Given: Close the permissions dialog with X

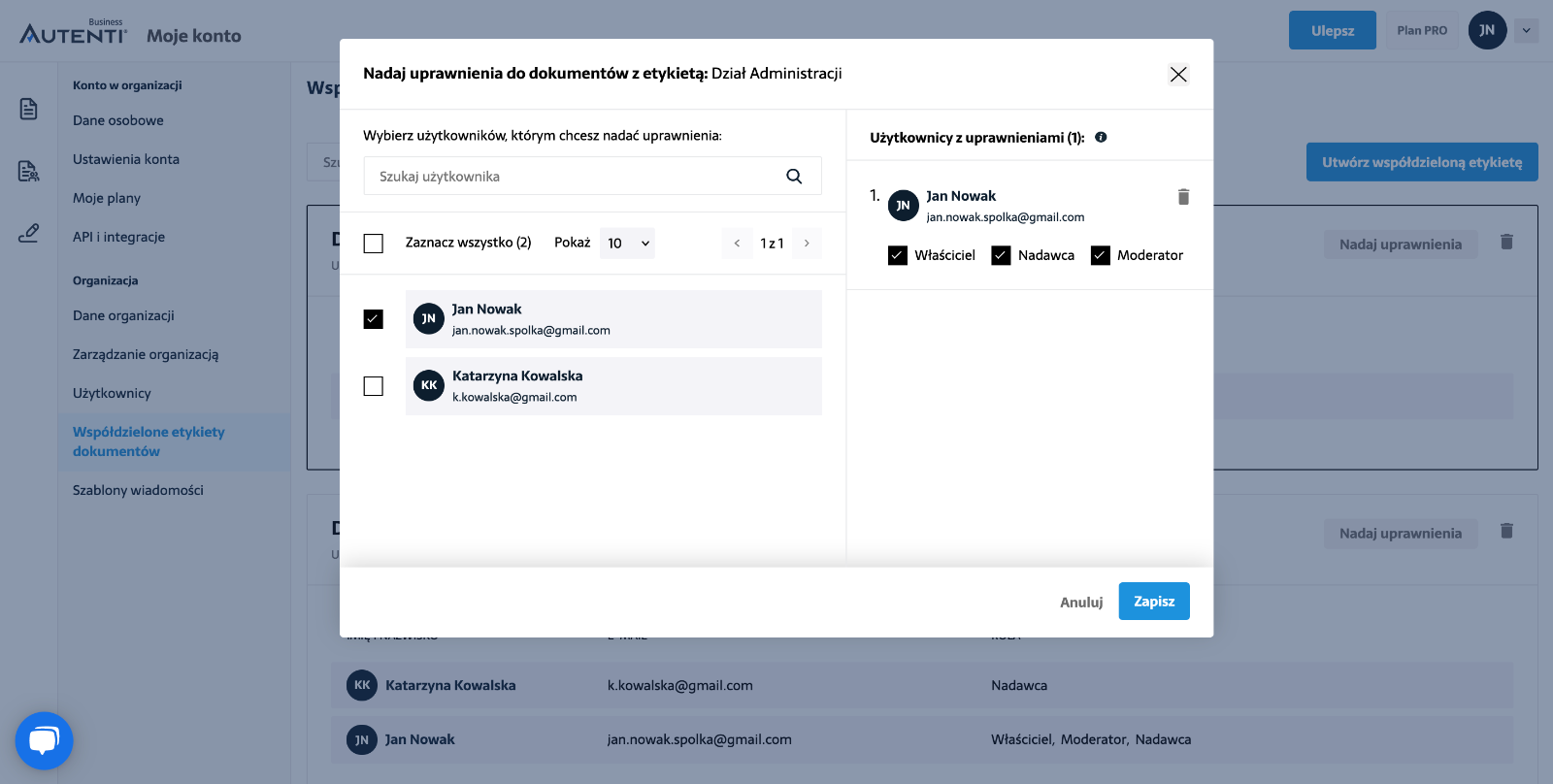Looking at the screenshot, I should coord(1178,75).
